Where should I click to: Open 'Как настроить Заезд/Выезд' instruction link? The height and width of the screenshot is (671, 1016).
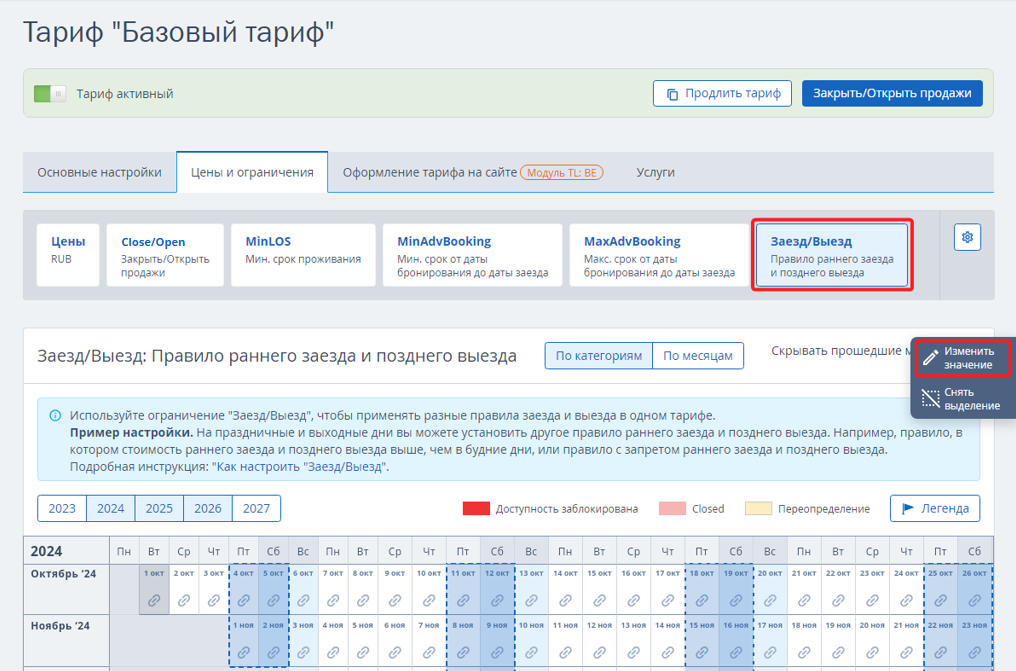click(x=298, y=467)
